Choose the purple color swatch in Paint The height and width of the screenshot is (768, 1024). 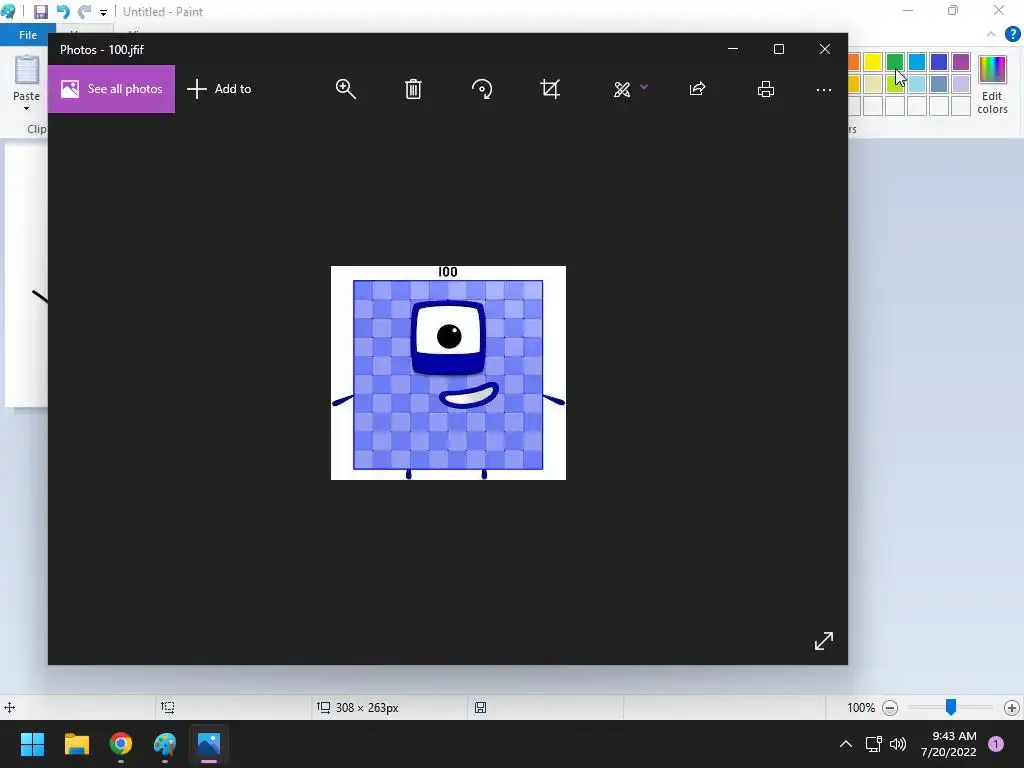[x=961, y=62]
